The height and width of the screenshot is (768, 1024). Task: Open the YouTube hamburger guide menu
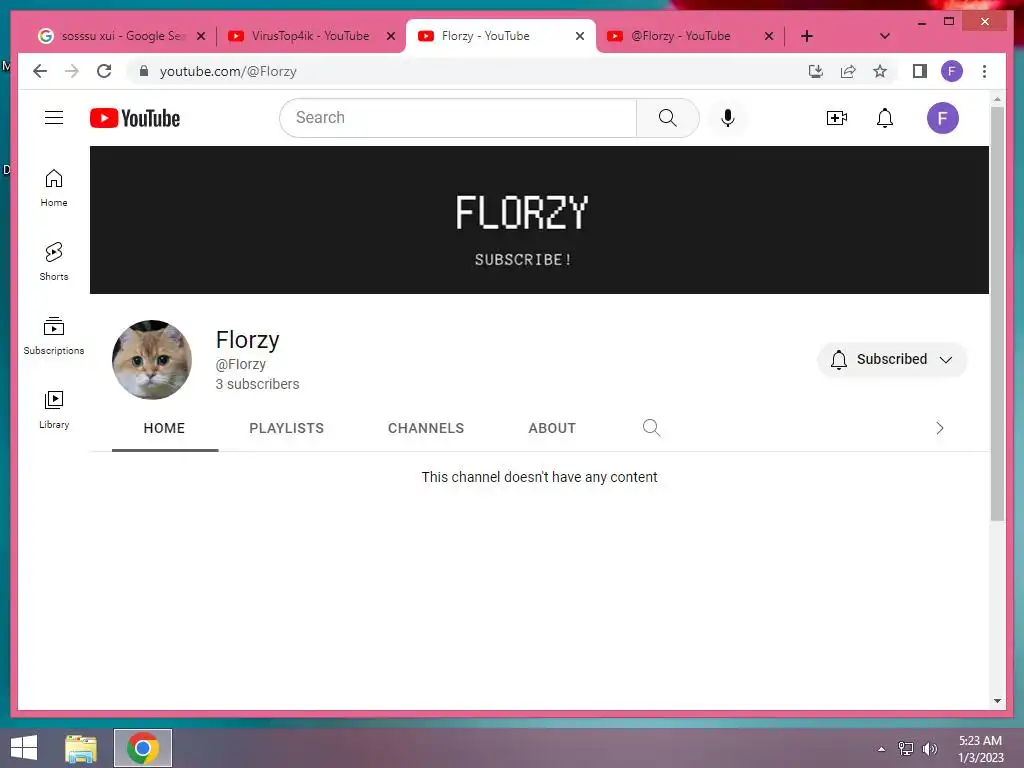[54, 118]
